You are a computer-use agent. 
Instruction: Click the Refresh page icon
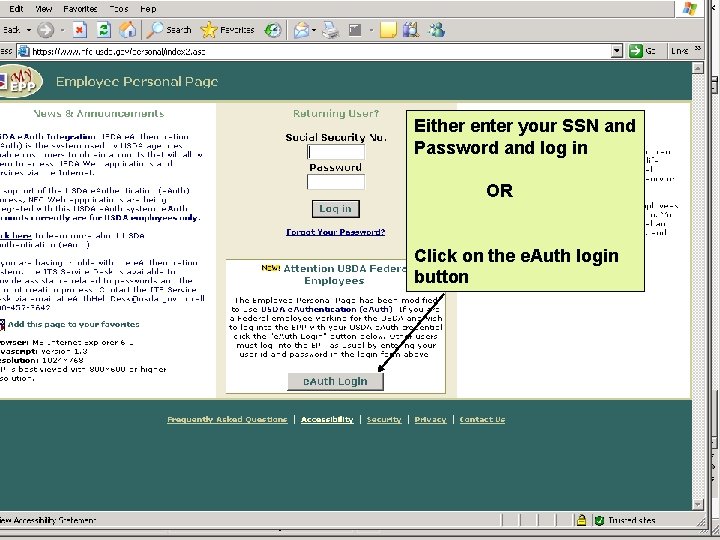pyautogui.click(x=104, y=30)
